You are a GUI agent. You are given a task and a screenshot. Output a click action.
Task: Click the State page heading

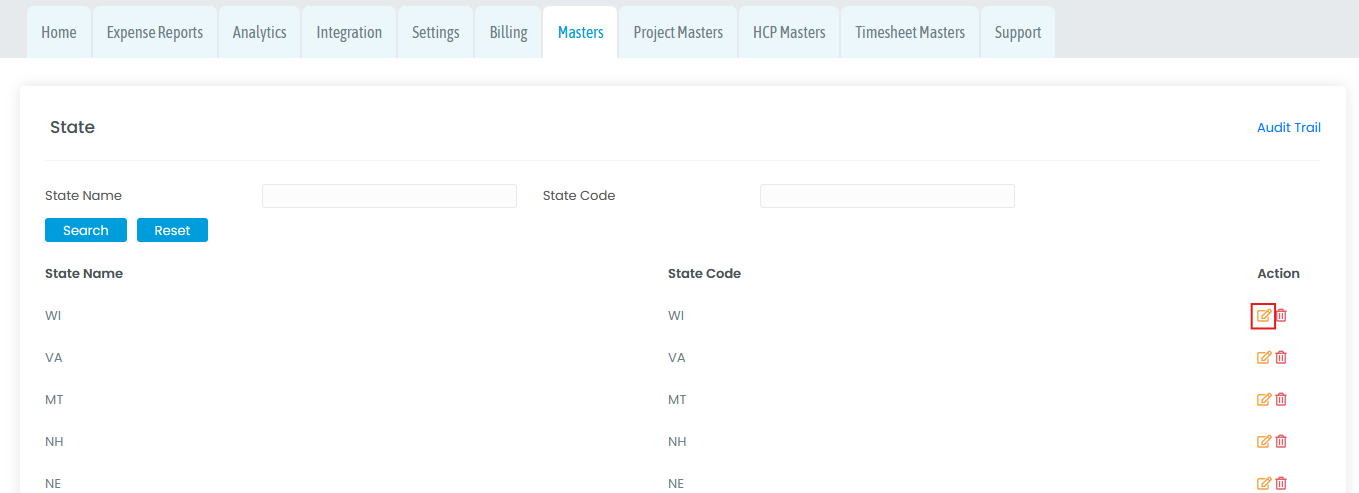click(x=72, y=128)
